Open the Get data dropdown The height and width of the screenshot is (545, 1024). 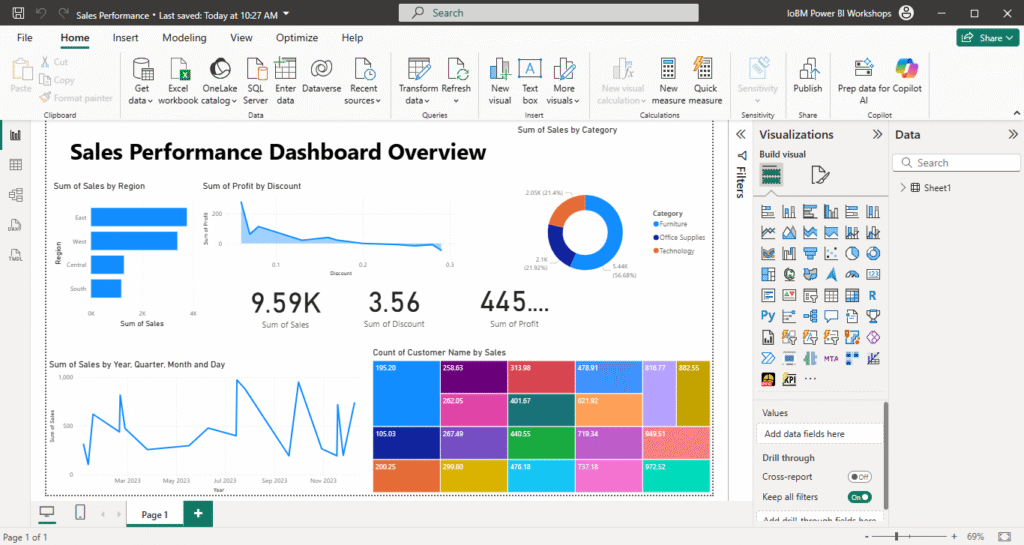coord(141,101)
